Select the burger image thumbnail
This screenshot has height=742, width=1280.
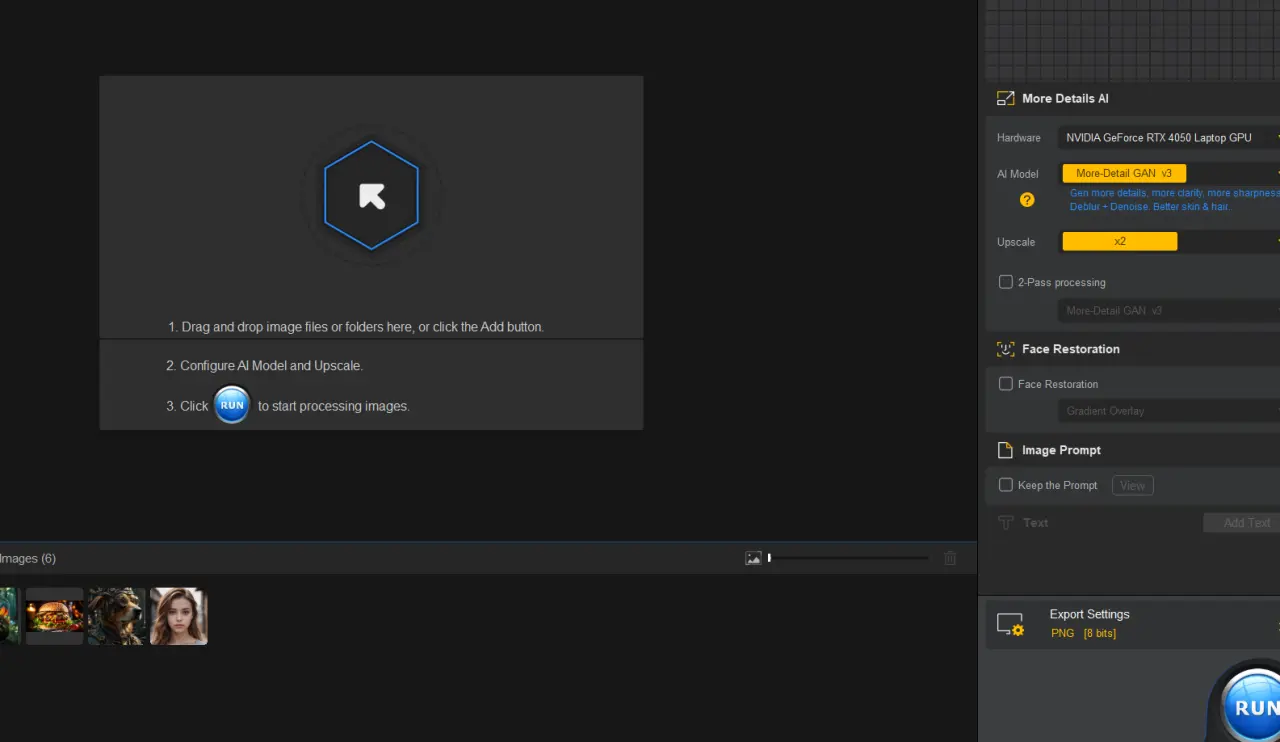(54, 616)
